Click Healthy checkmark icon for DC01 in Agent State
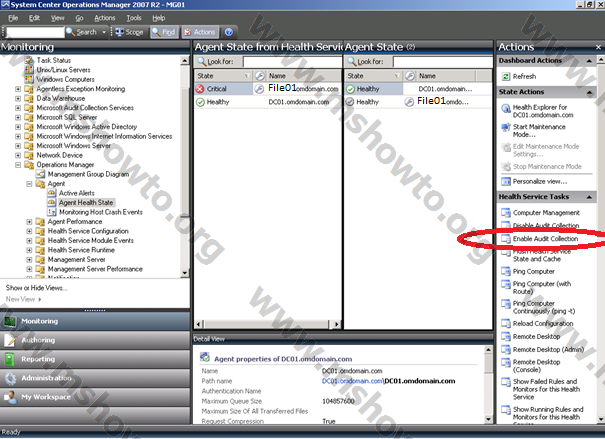The image size is (605, 439). coord(350,89)
